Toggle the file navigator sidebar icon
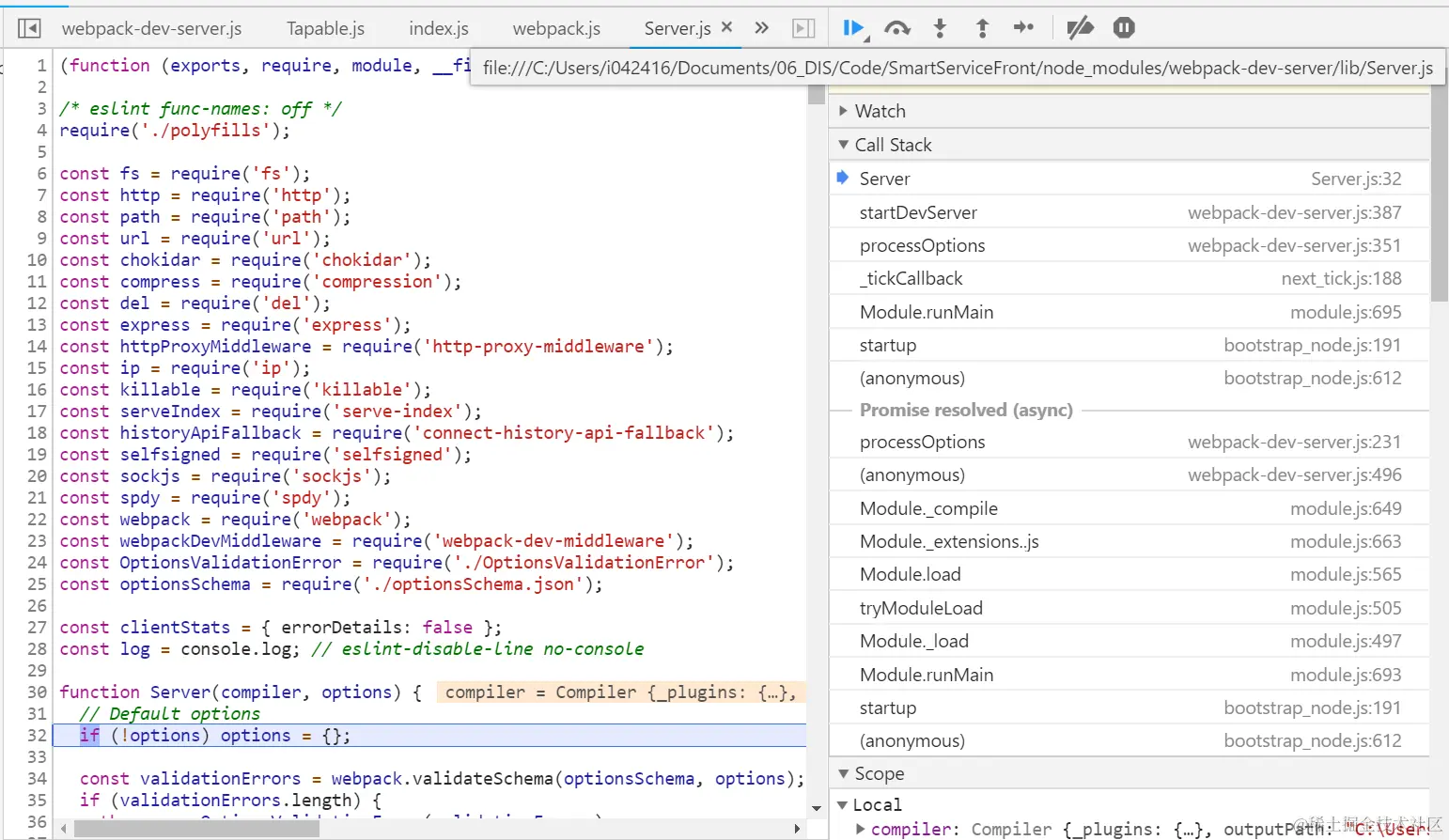Viewport: 1449px width, 840px height. coord(29,28)
